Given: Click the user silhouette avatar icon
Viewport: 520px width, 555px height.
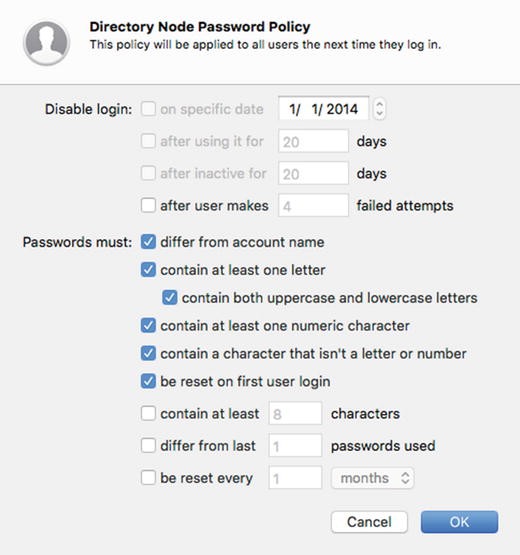Looking at the screenshot, I should point(46,43).
